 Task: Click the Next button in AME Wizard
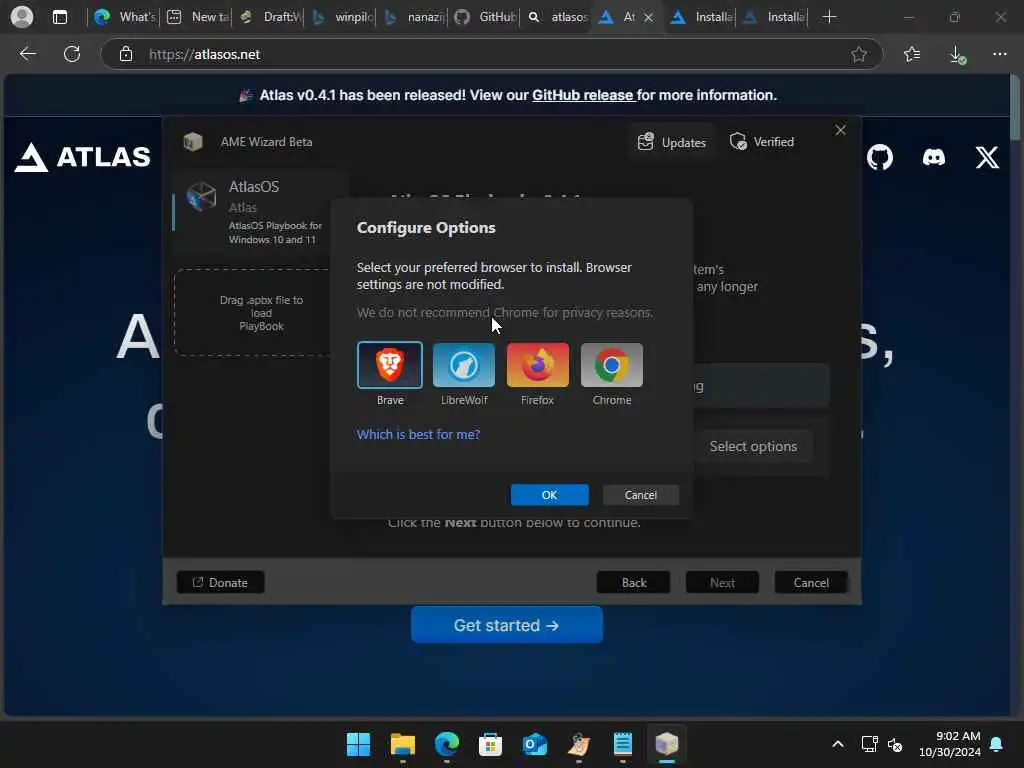click(x=722, y=582)
